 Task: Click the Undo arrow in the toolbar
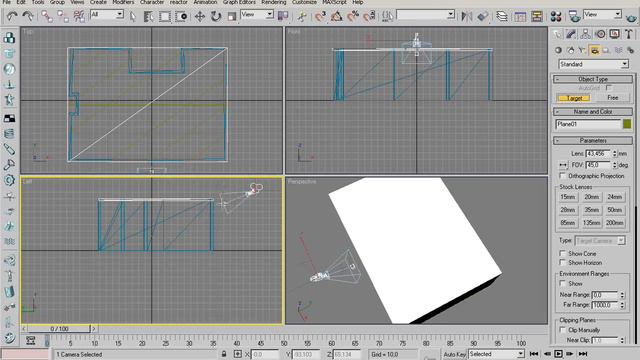(x=12, y=16)
